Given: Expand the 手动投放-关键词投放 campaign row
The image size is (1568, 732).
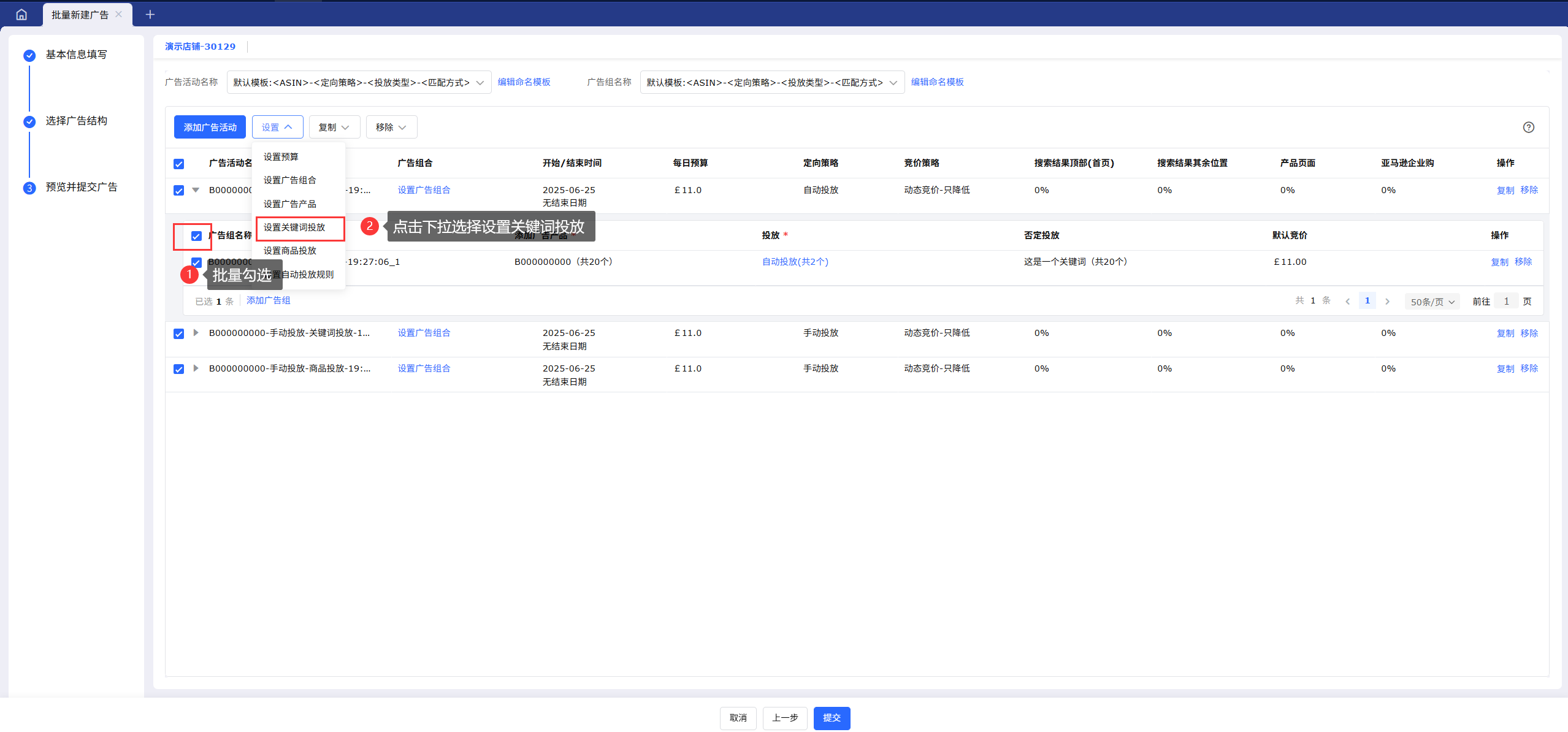Looking at the screenshot, I should click(x=196, y=333).
